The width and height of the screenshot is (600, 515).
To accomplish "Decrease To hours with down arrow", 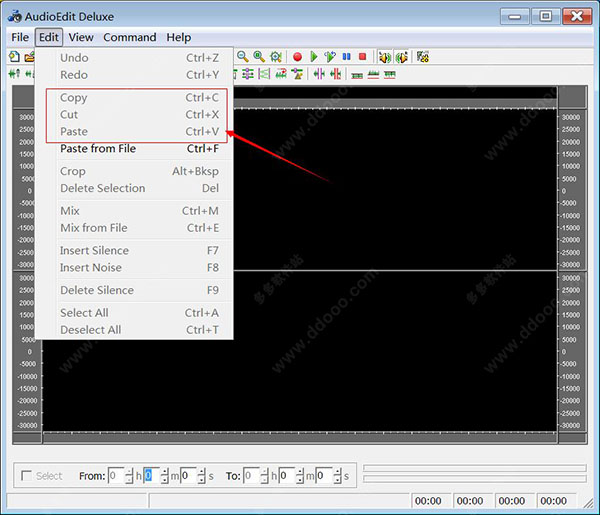I will pos(265,480).
